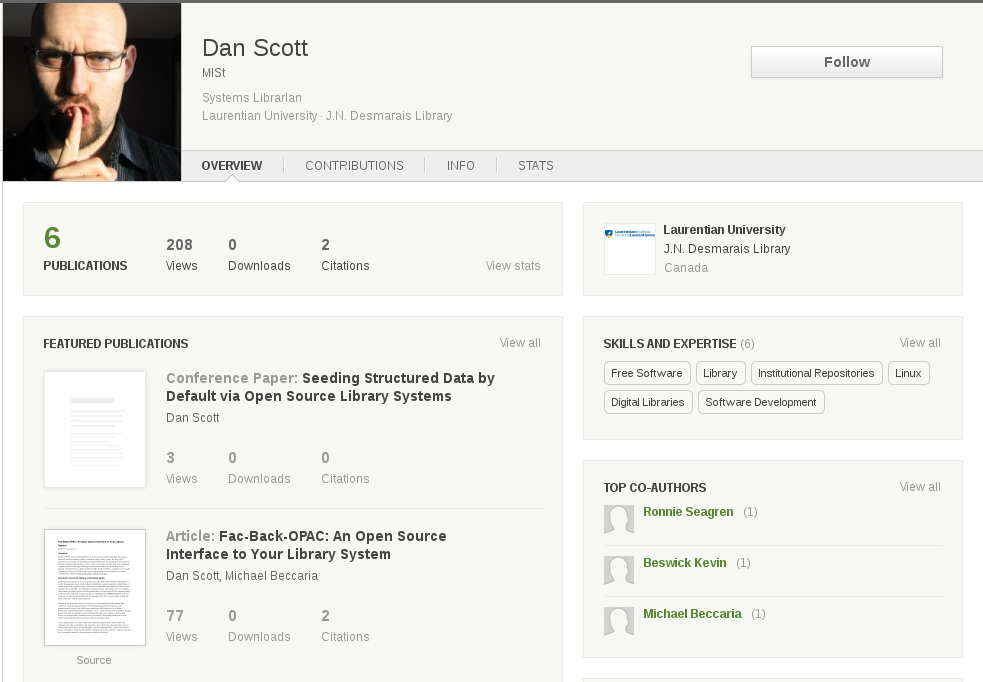
Task: Open Ronnie Seagren's profile
Action: tap(688, 512)
